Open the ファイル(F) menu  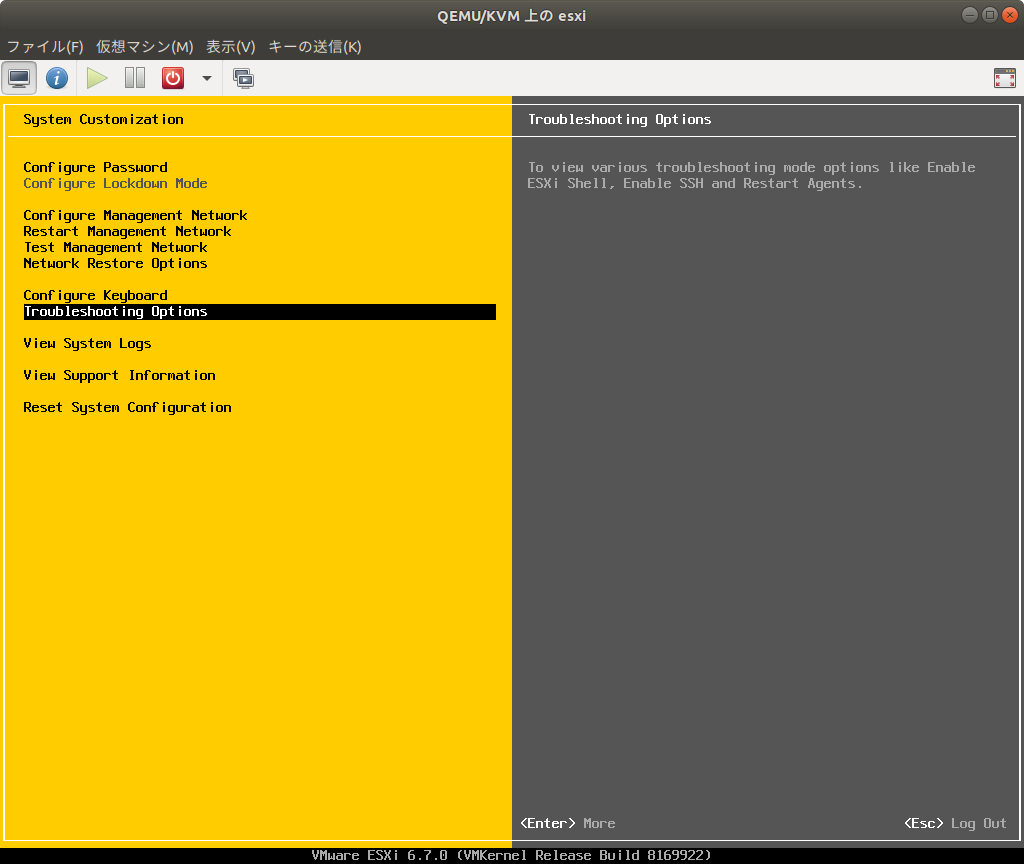(45, 46)
